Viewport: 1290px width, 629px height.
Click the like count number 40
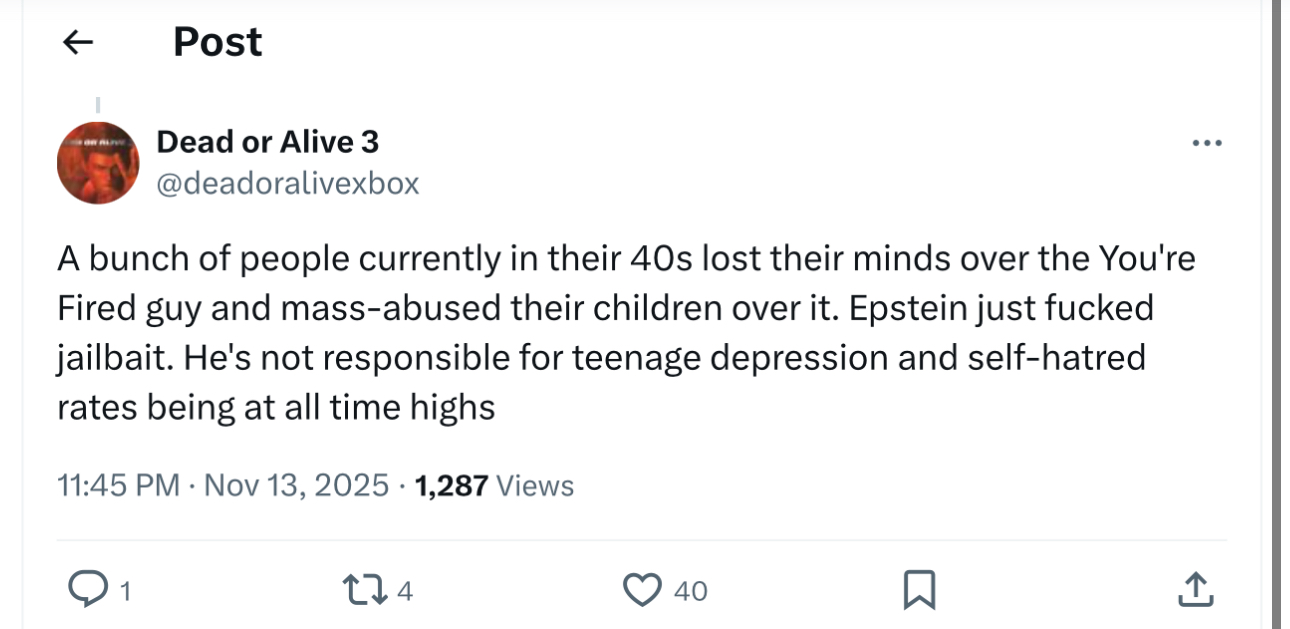[690, 592]
